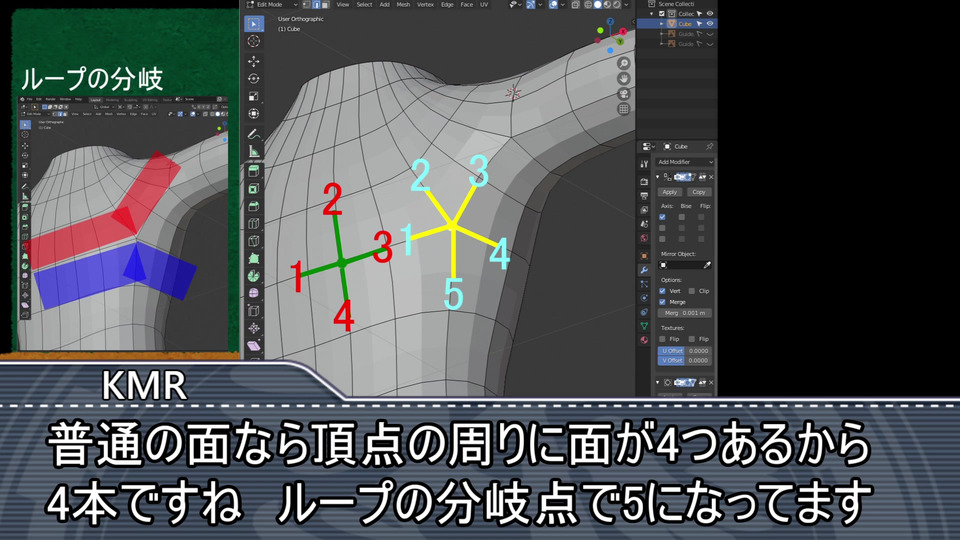Toggle the camera view icon

623,94
